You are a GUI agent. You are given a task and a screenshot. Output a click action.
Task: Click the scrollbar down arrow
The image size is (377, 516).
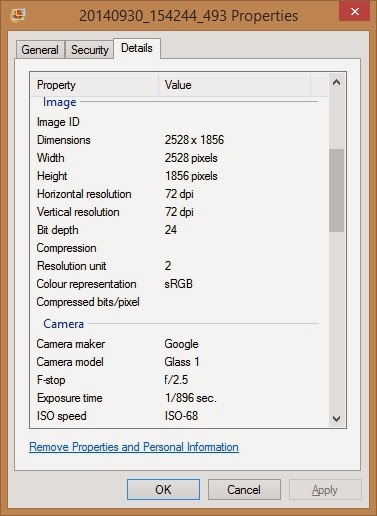[x=336, y=419]
